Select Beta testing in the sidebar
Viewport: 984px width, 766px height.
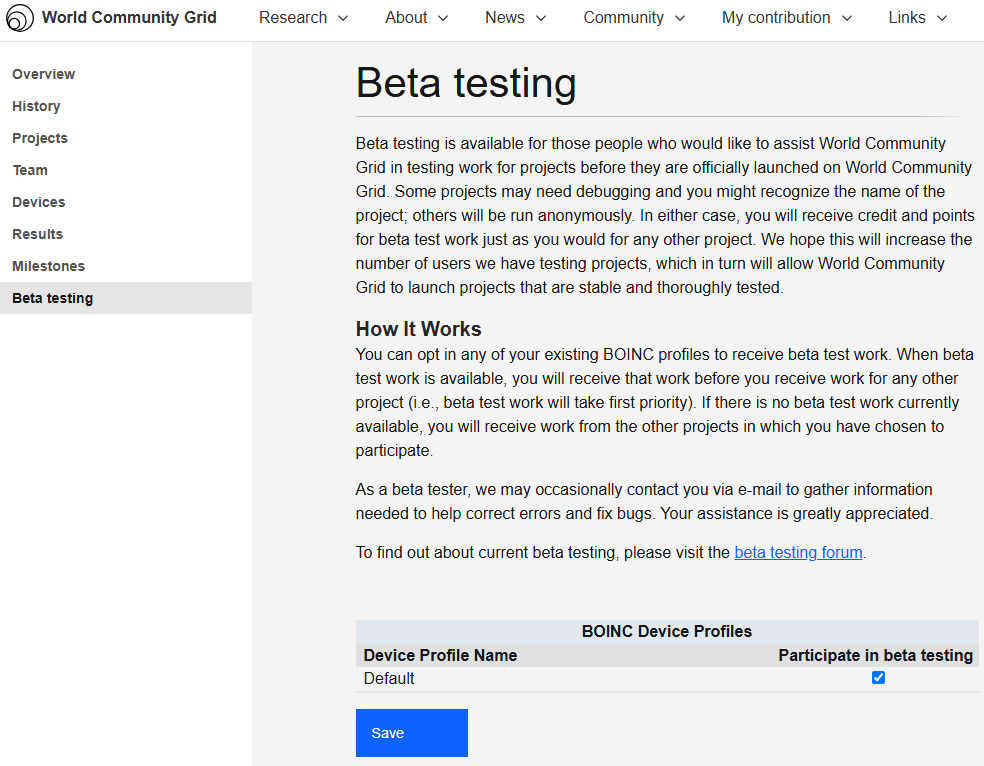tap(53, 298)
